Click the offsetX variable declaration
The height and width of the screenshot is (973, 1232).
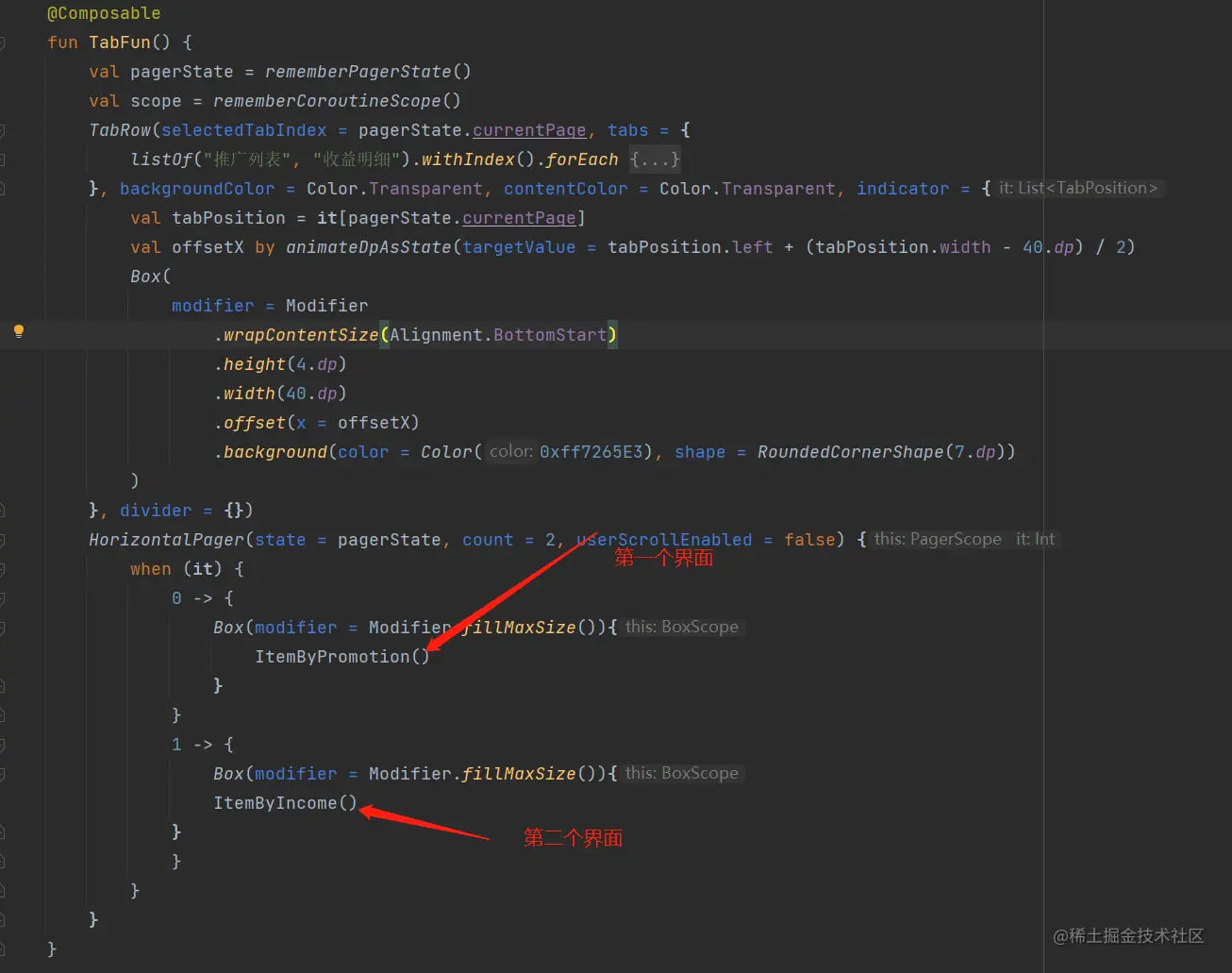[208, 247]
